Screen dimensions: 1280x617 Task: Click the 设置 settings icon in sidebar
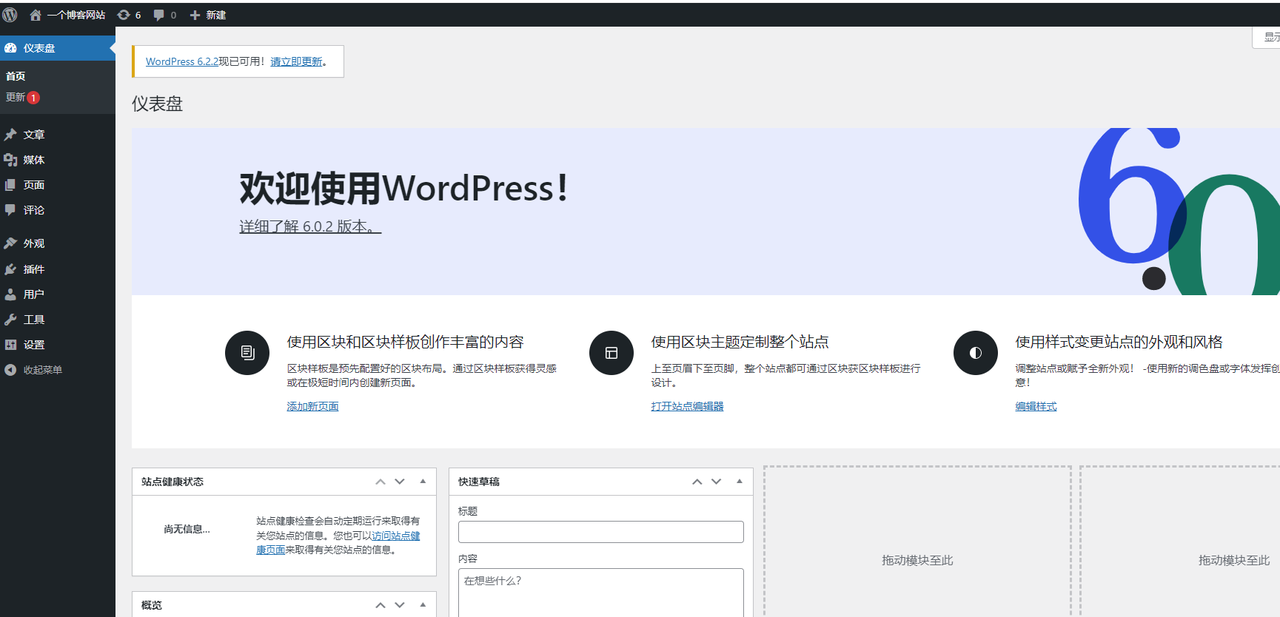click(x=10, y=345)
